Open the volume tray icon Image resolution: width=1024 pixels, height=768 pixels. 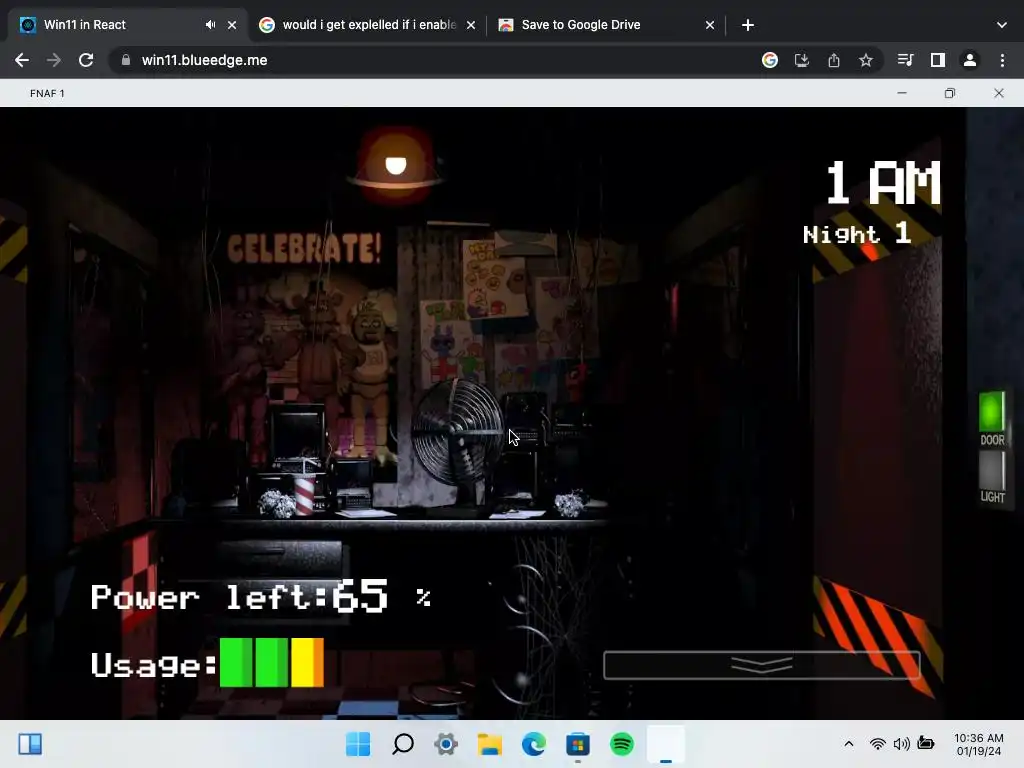902,744
